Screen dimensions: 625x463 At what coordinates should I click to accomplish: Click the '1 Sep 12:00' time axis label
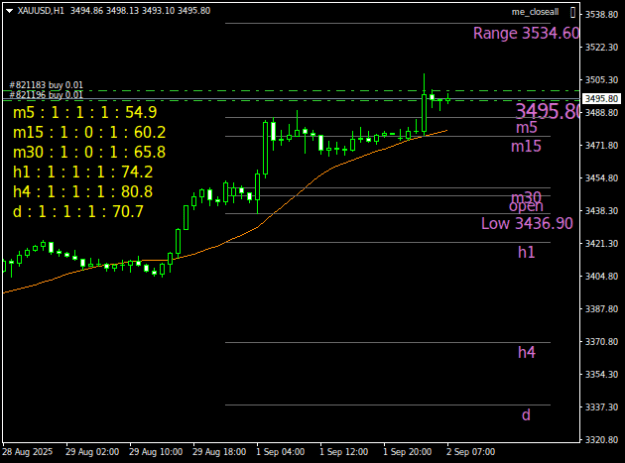[344, 452]
